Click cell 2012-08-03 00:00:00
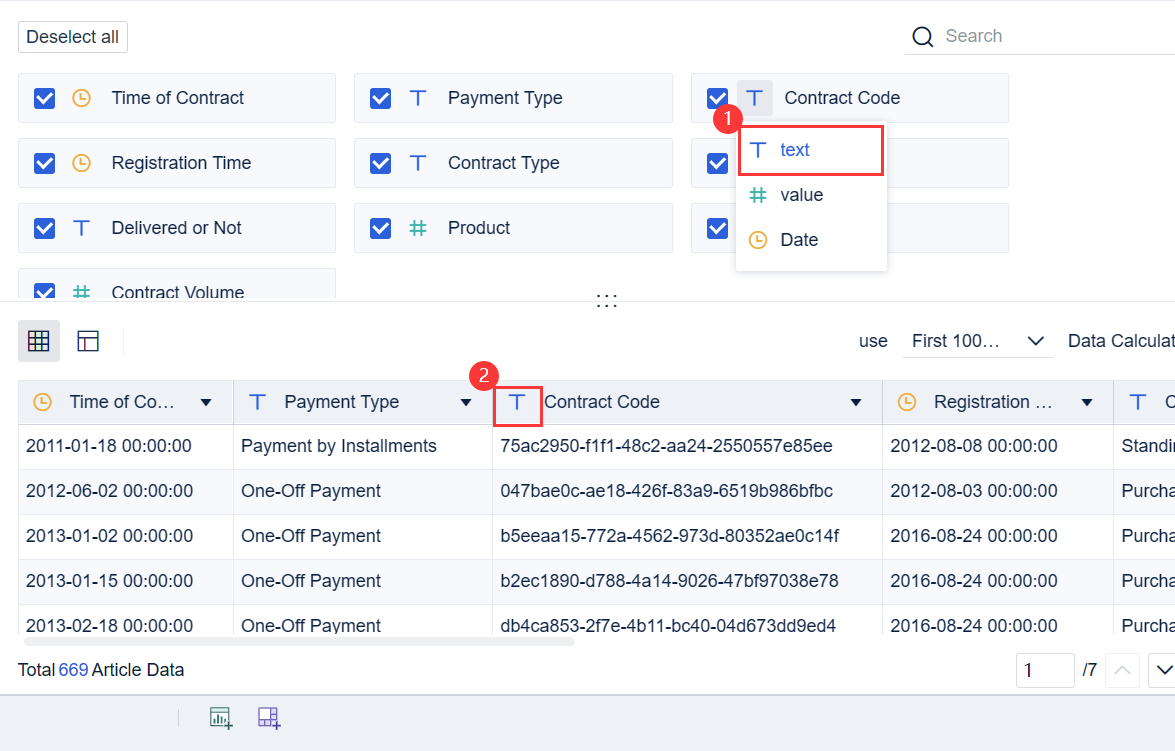 pos(998,492)
